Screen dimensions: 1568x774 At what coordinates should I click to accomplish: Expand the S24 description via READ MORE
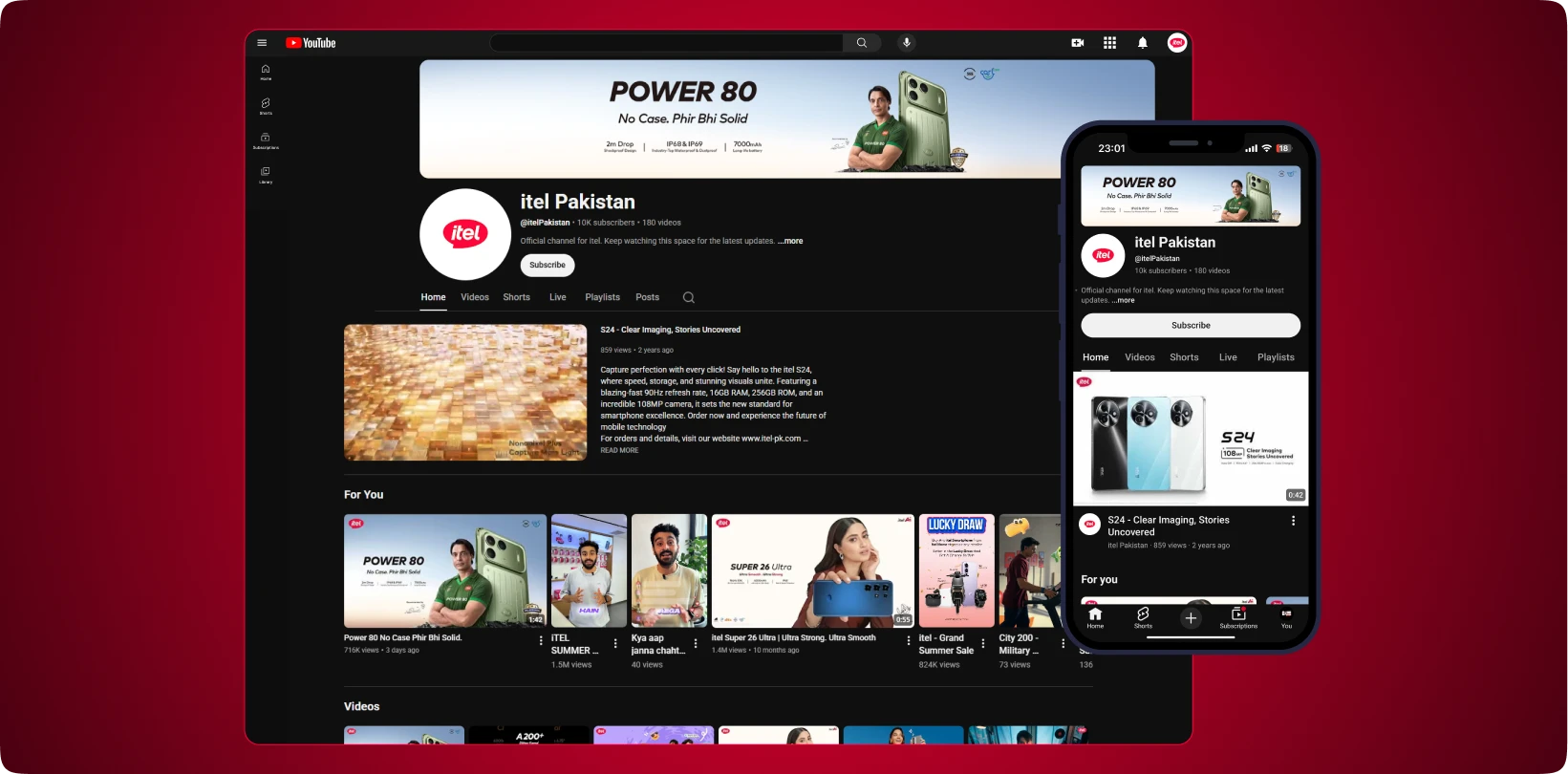(x=619, y=450)
